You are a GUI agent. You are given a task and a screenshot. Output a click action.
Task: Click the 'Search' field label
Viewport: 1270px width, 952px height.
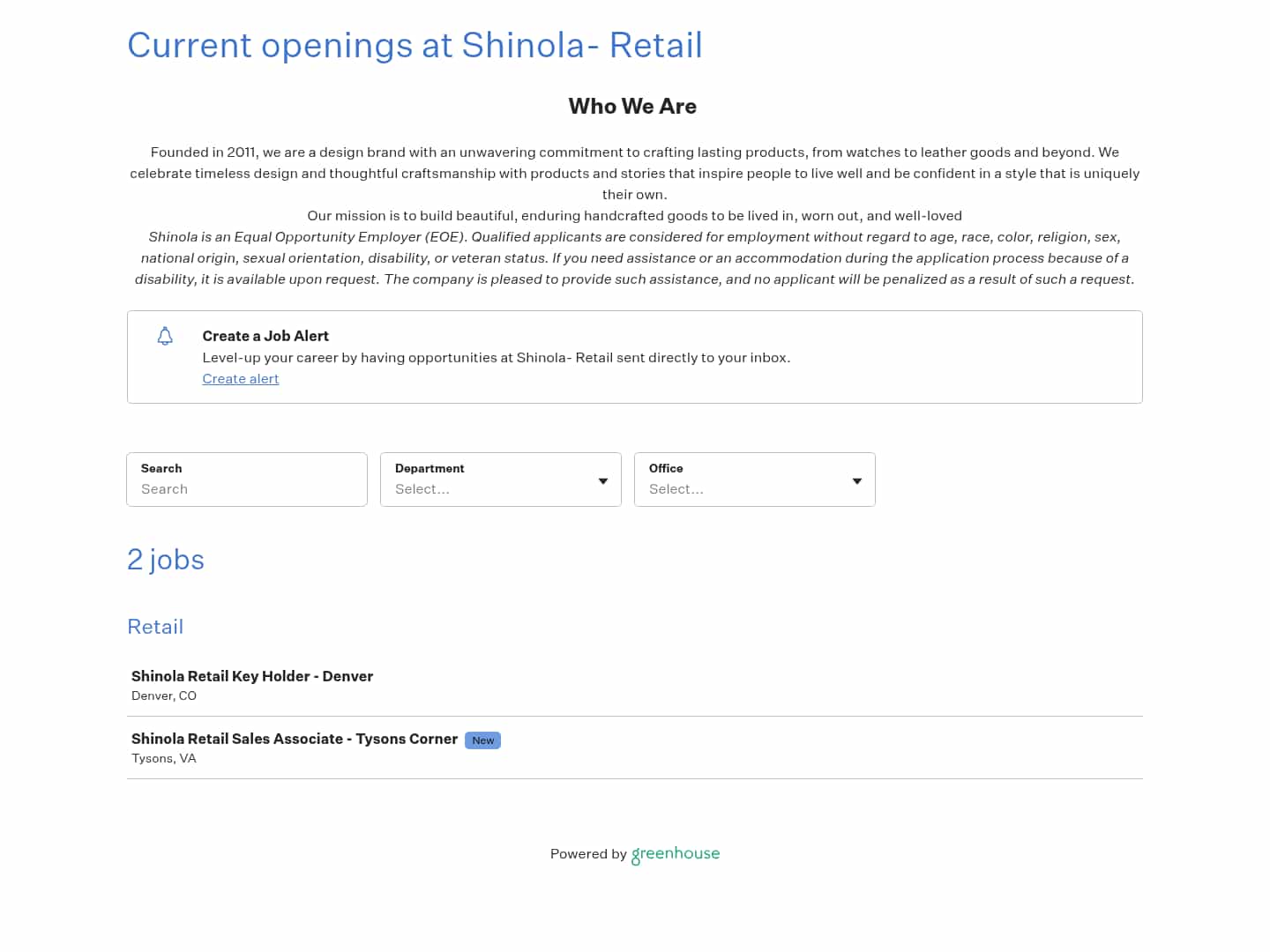click(161, 468)
